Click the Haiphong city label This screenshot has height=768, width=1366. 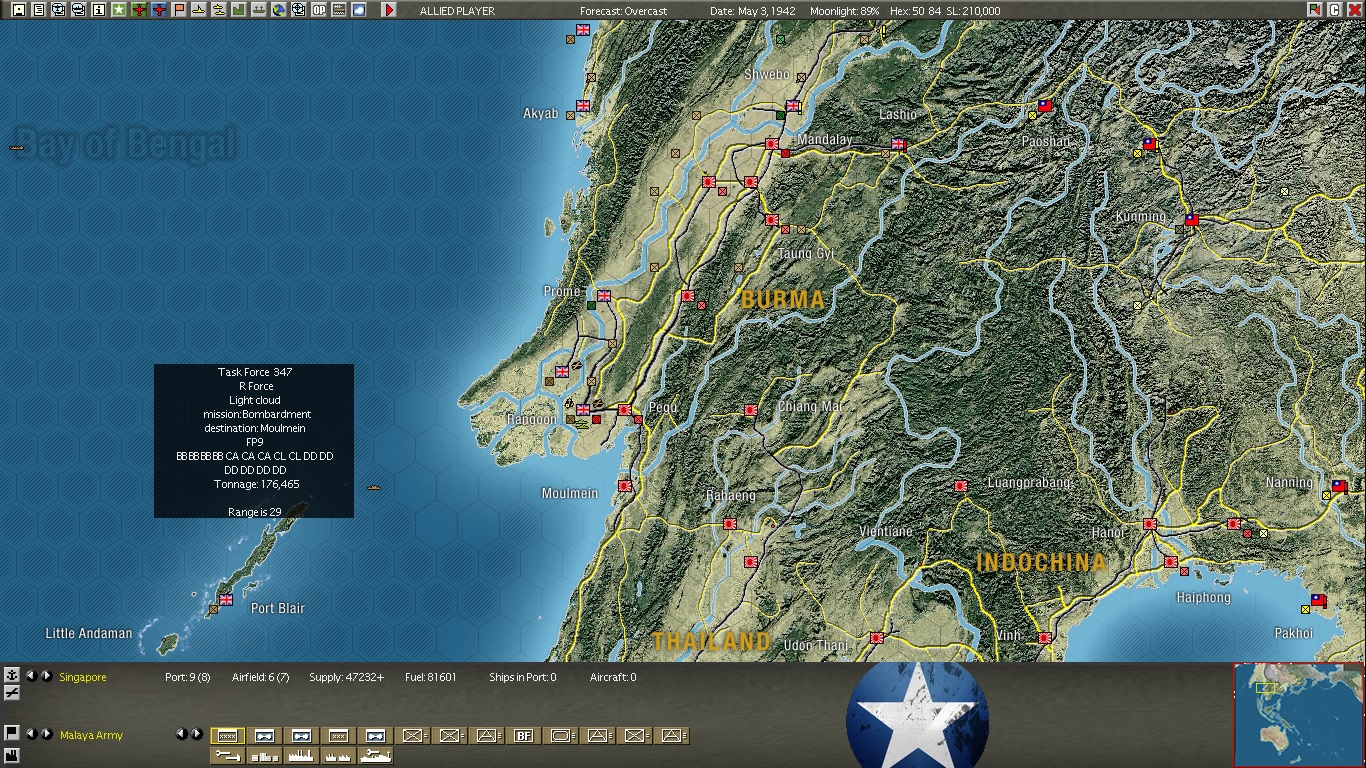pos(1203,597)
